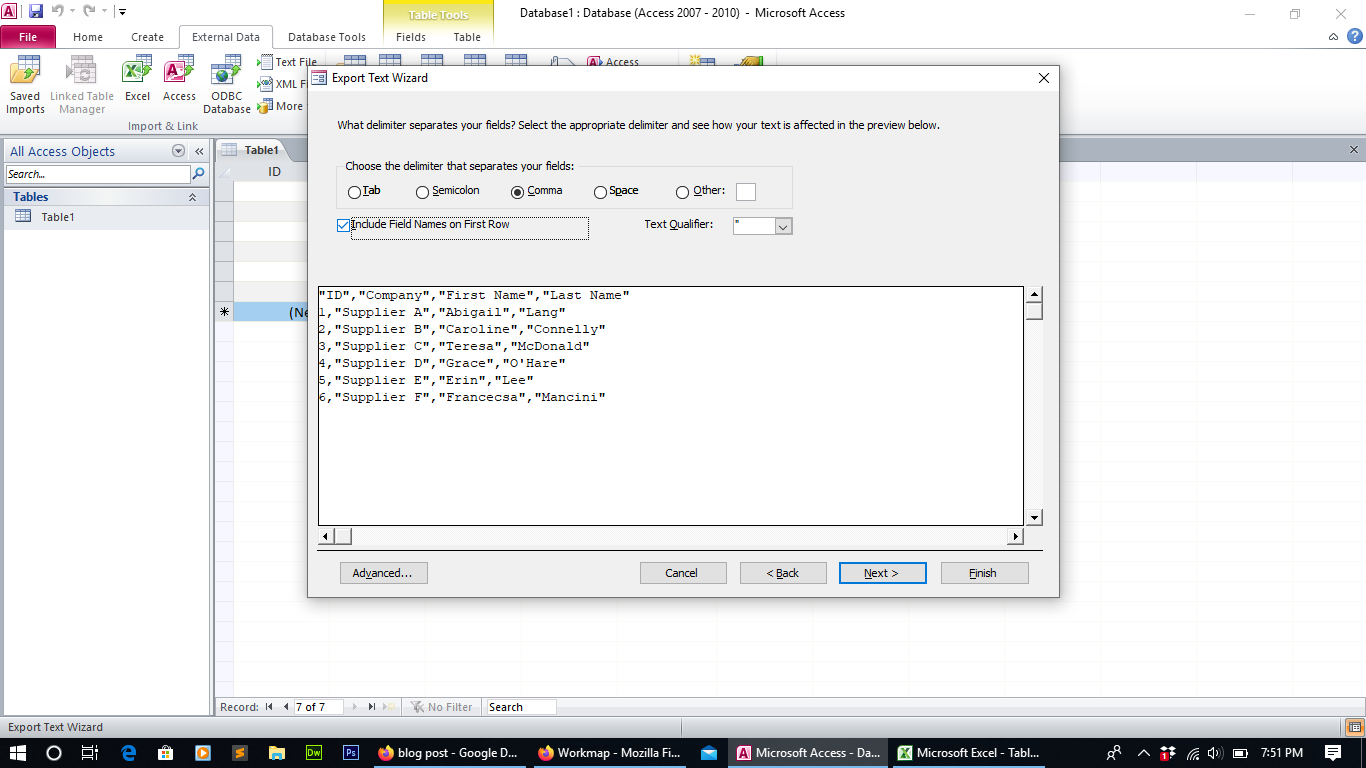Open Microsoft Store from the taskbar
1366x768 pixels.
coord(165,752)
